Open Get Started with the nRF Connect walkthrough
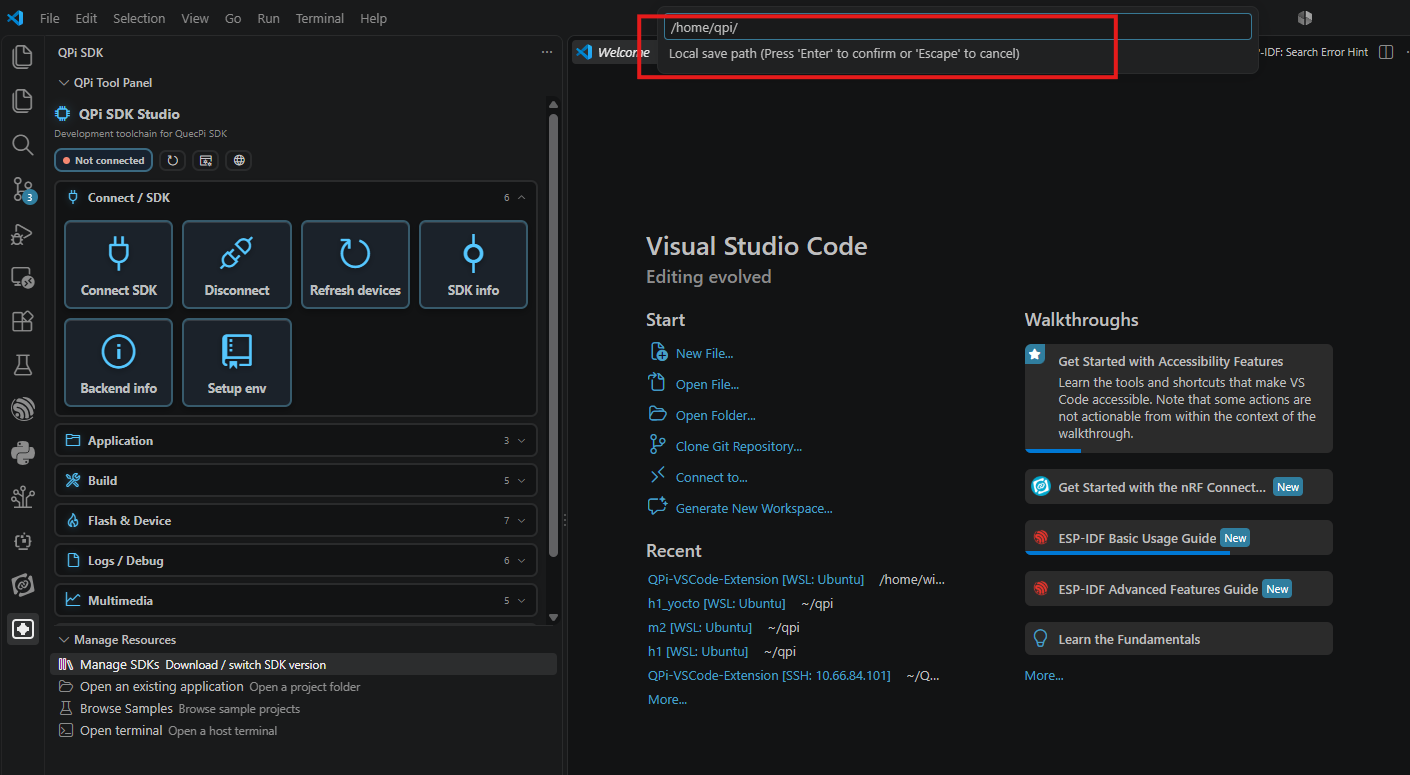This screenshot has height=775, width=1410. point(1179,486)
